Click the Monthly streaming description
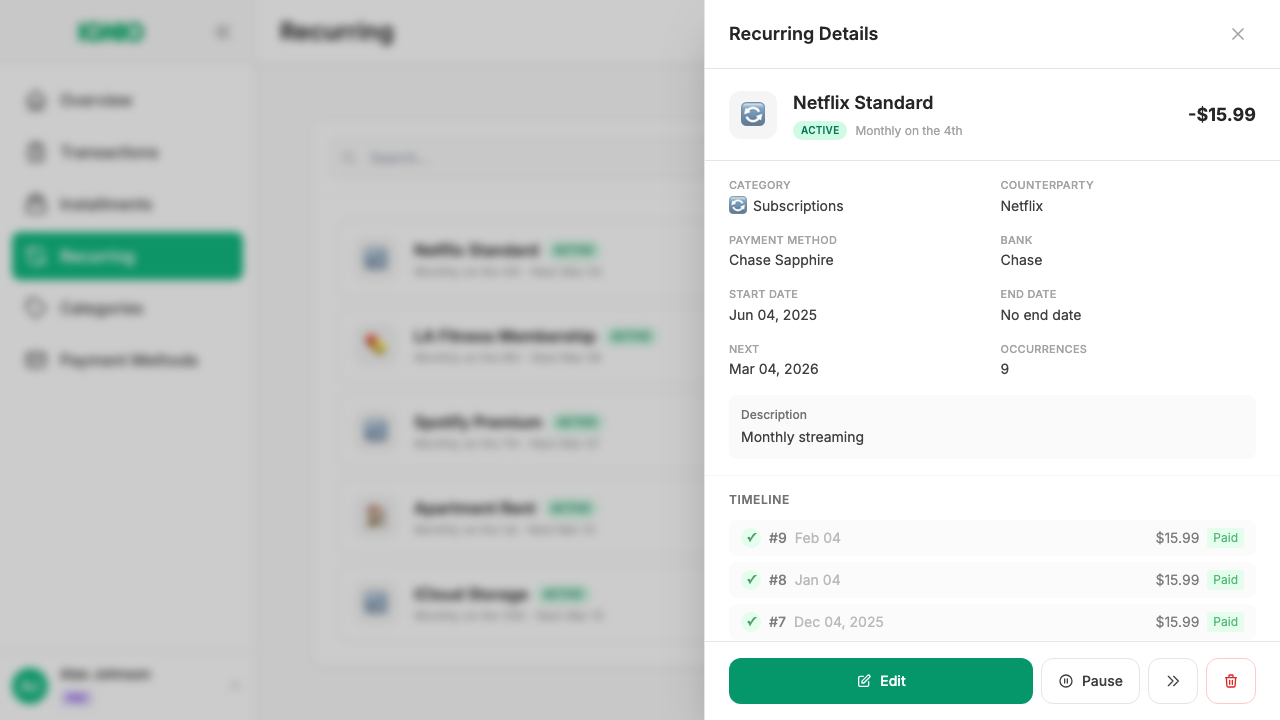Image resolution: width=1280 pixels, height=720 pixels. pyautogui.click(x=802, y=437)
